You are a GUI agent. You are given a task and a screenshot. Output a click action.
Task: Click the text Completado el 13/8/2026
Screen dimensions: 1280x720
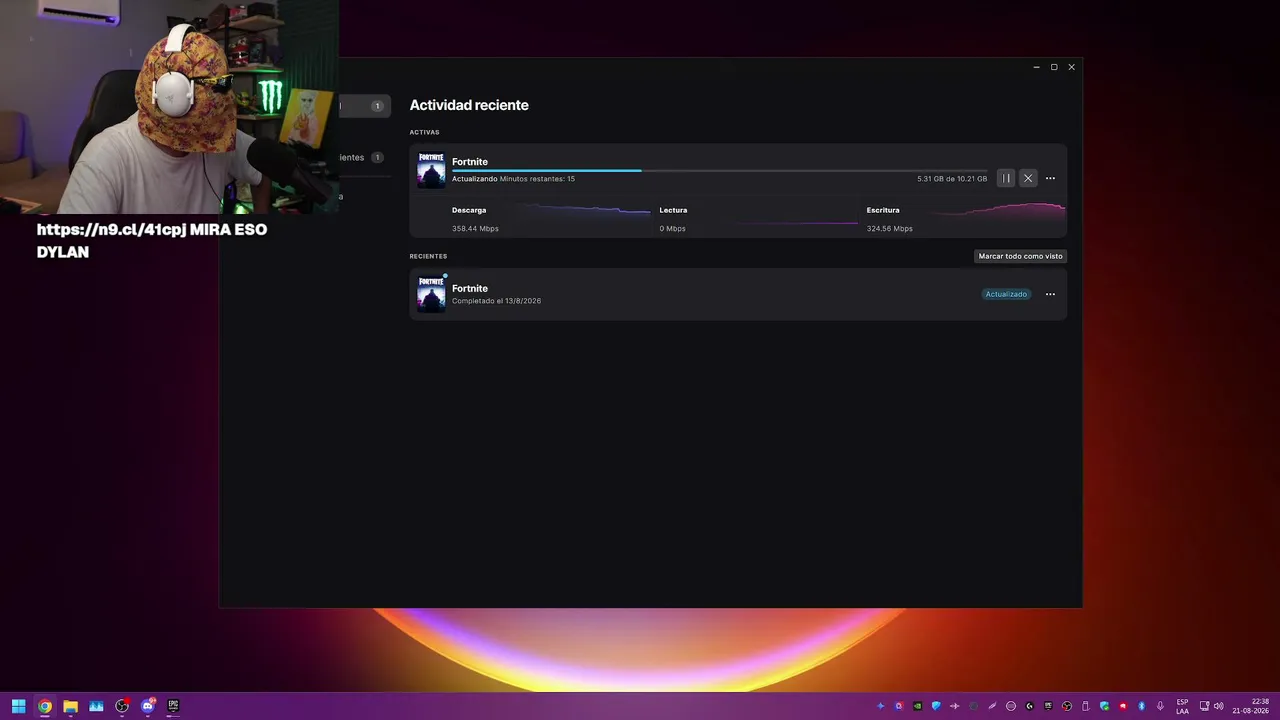pos(496,301)
